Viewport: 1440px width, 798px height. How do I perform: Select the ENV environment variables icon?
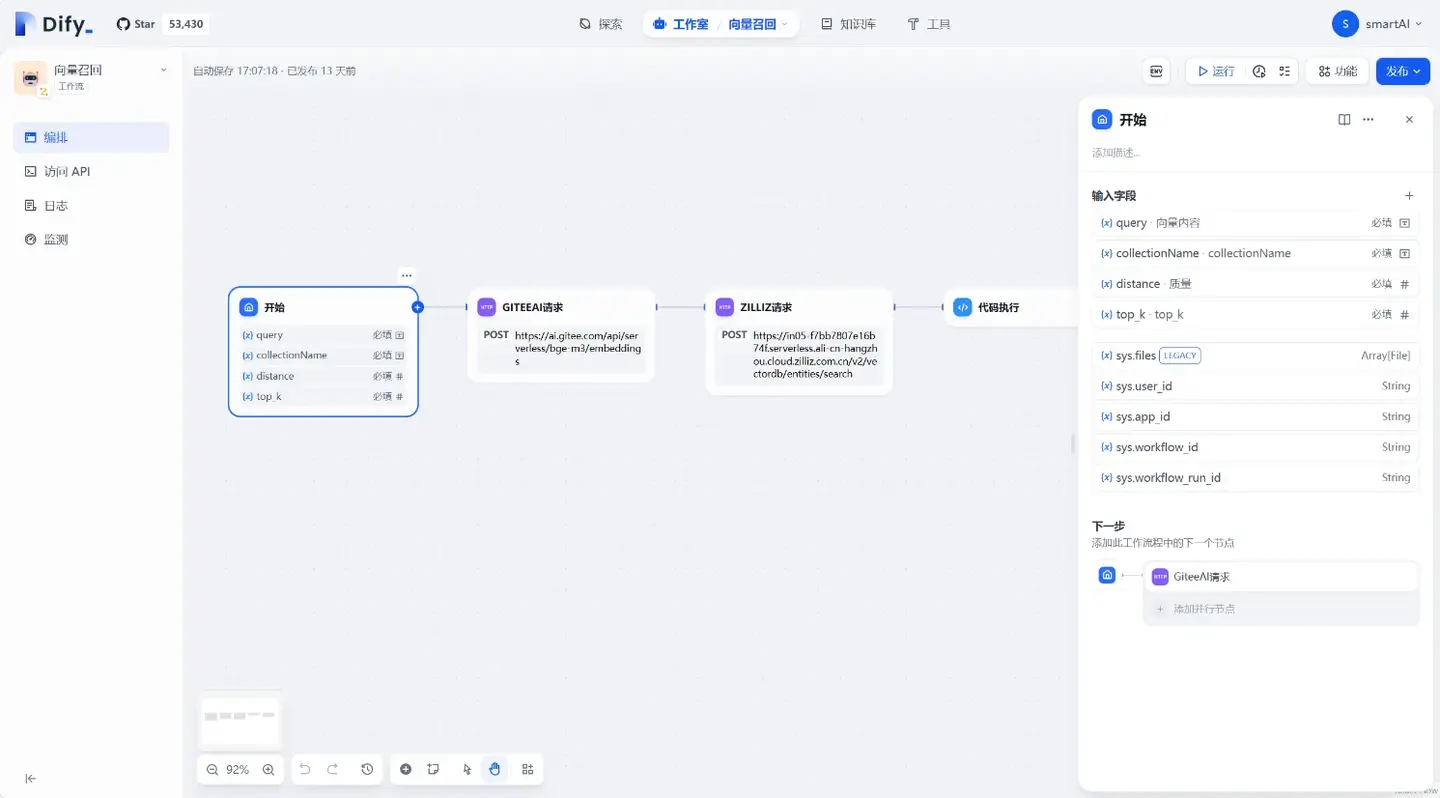(1156, 71)
